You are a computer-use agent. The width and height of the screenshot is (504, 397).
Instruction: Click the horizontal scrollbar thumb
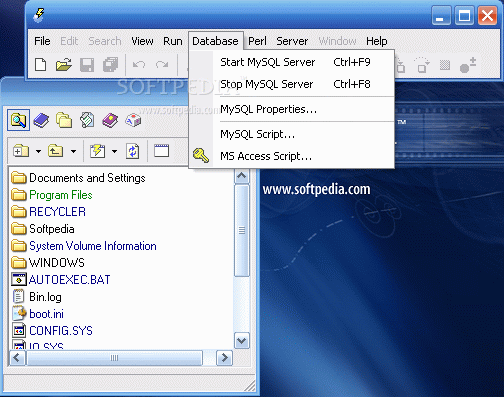tap(114, 358)
